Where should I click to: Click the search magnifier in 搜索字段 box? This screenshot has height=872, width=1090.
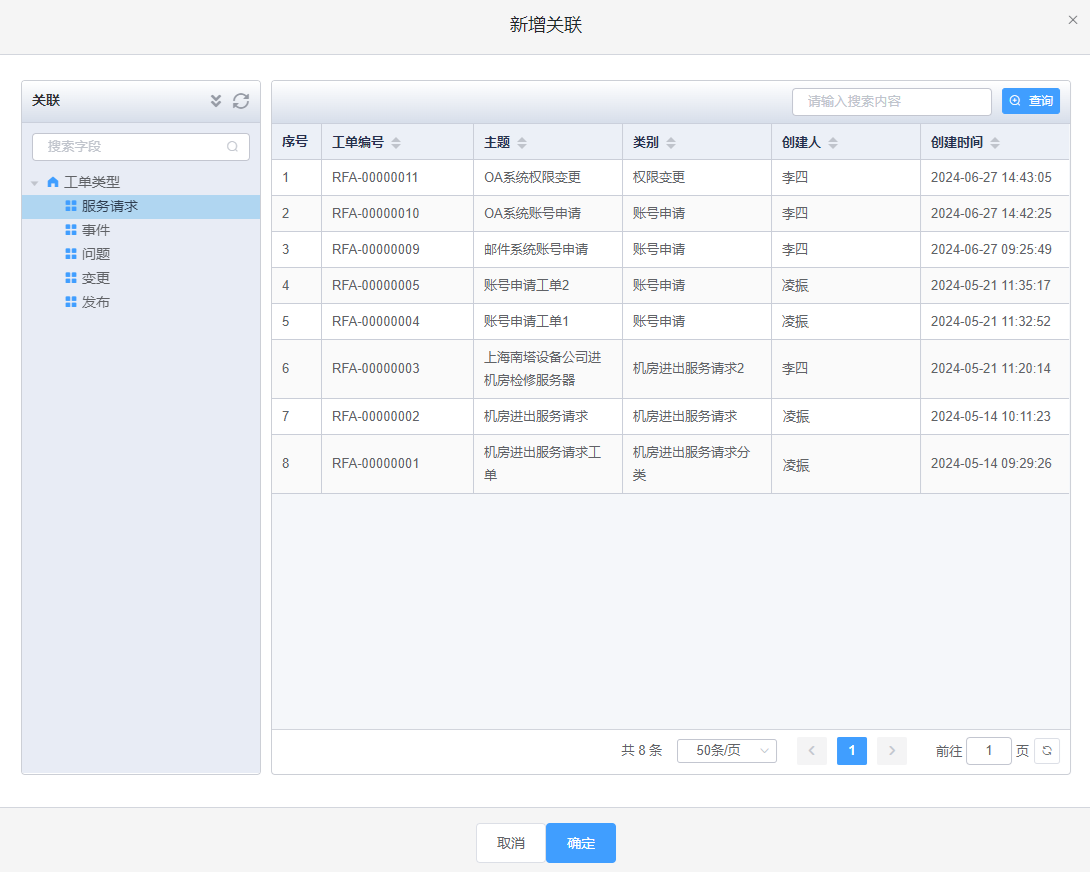point(232,147)
